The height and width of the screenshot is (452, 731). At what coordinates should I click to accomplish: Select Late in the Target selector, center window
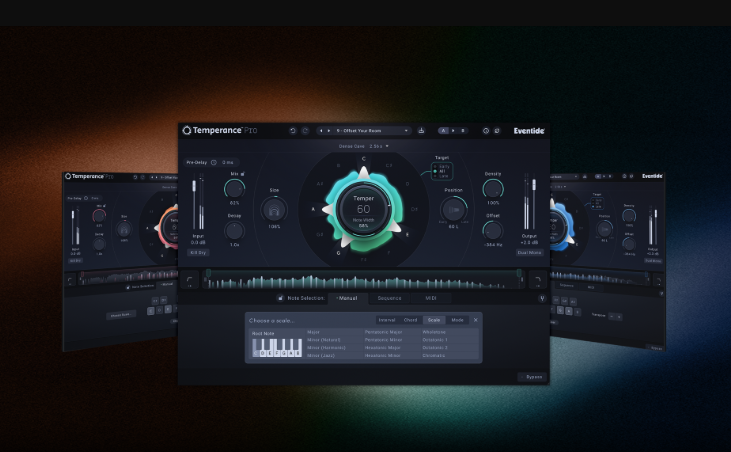pyautogui.click(x=441, y=176)
